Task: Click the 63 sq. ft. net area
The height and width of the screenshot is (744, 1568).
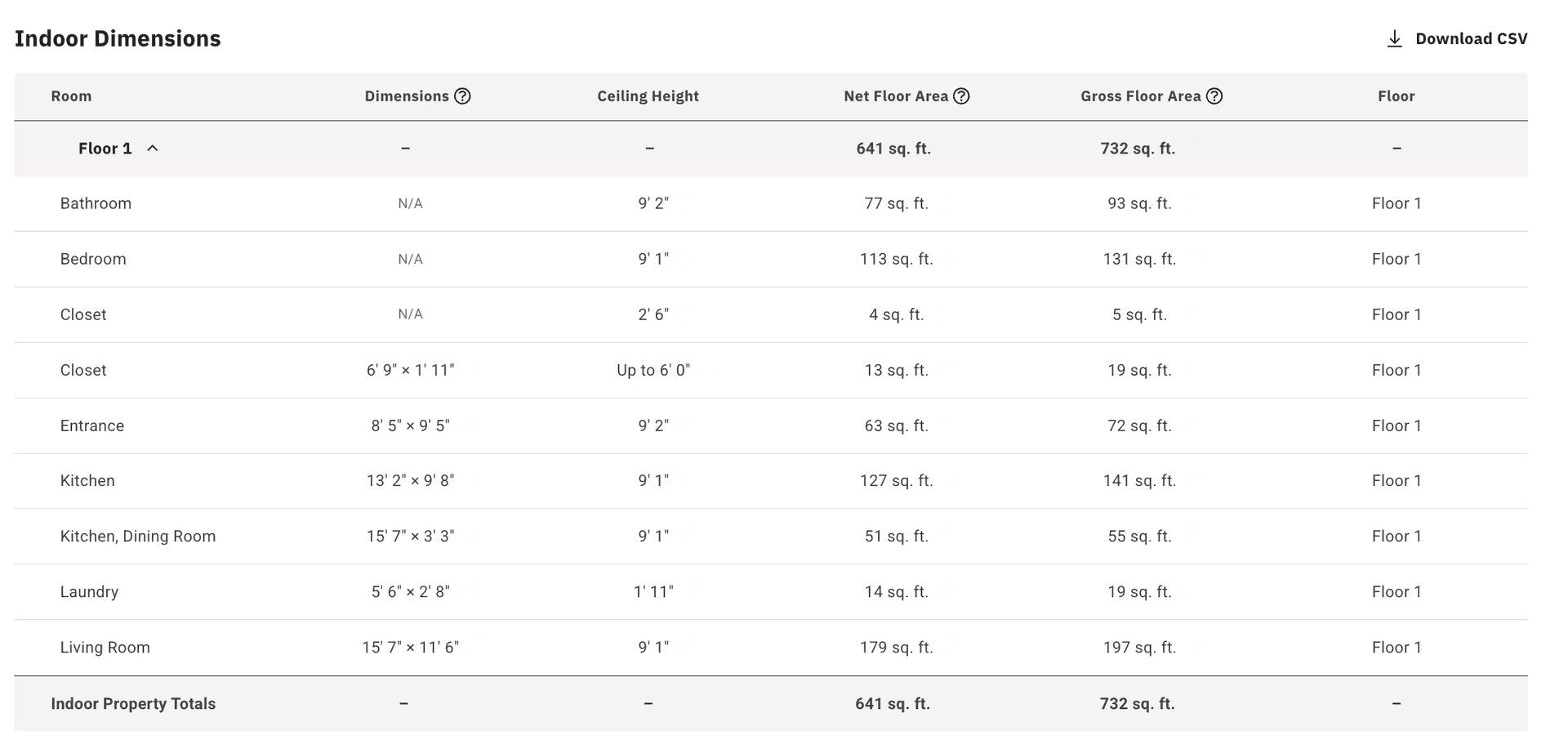Action: pyautogui.click(x=896, y=425)
